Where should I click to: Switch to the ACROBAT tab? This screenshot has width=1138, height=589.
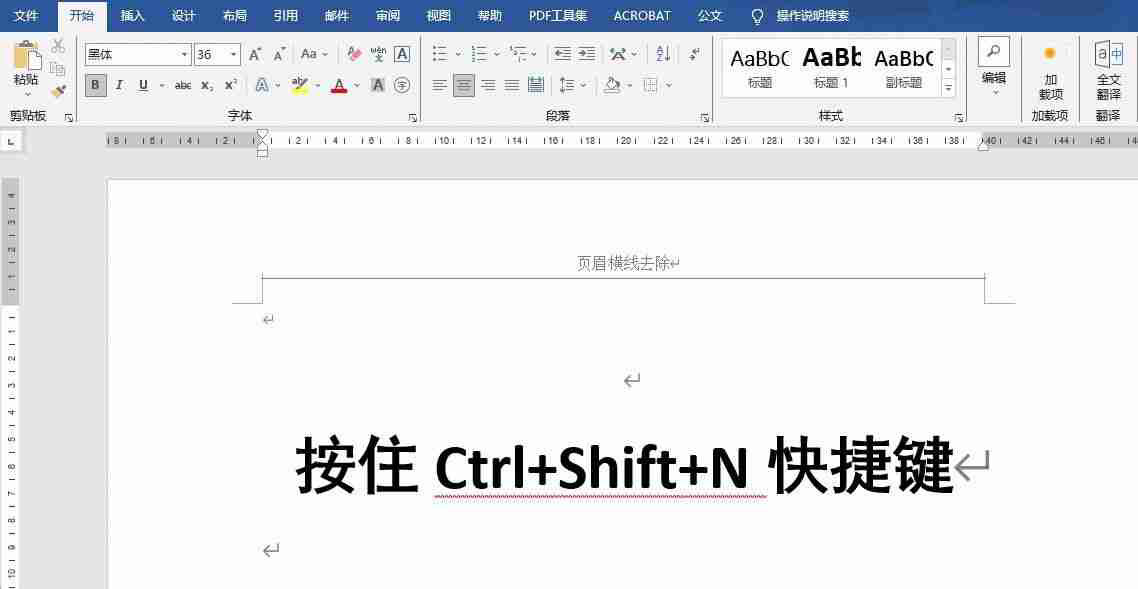click(x=642, y=16)
